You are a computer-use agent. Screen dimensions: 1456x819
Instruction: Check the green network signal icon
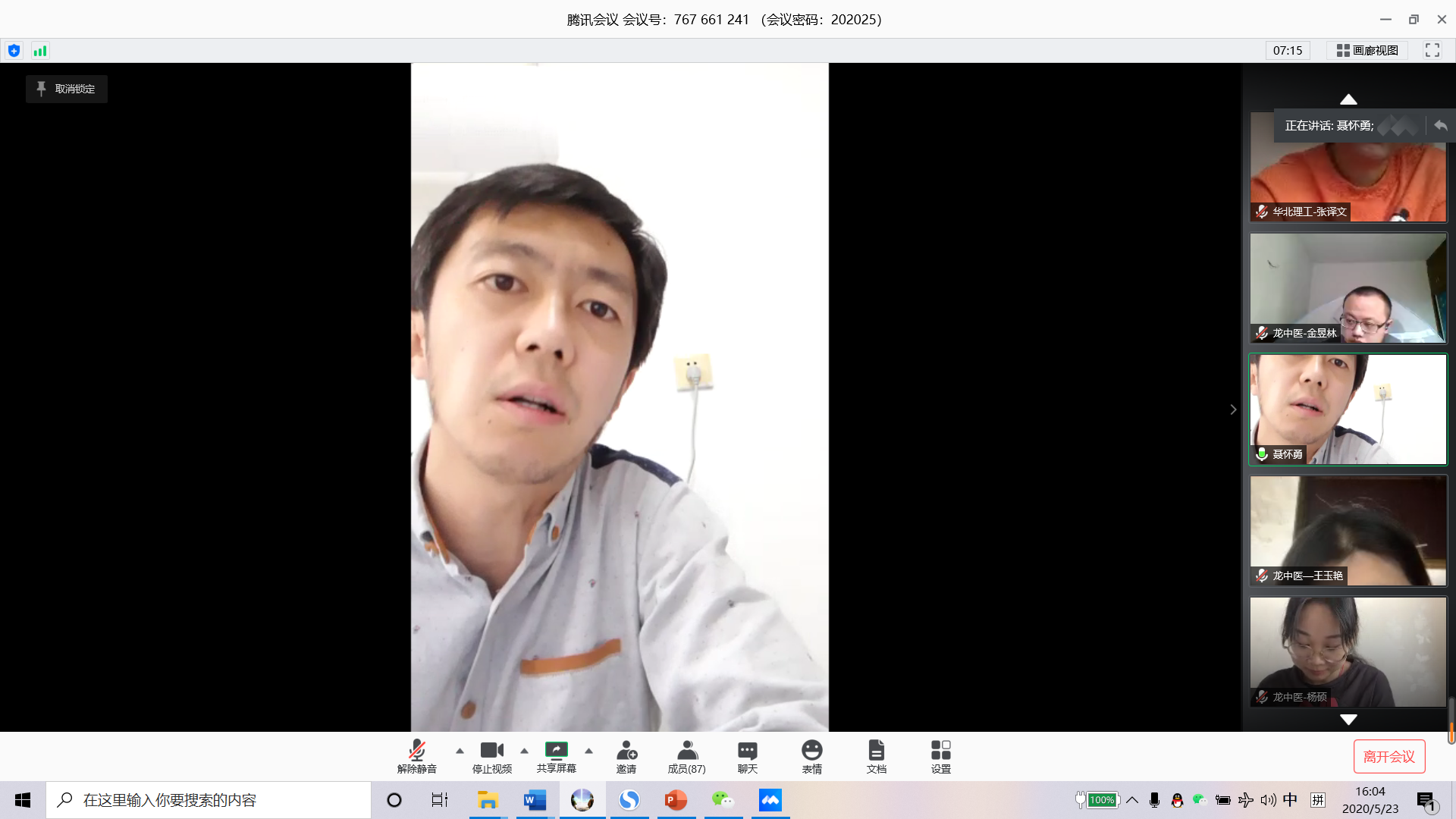(40, 51)
